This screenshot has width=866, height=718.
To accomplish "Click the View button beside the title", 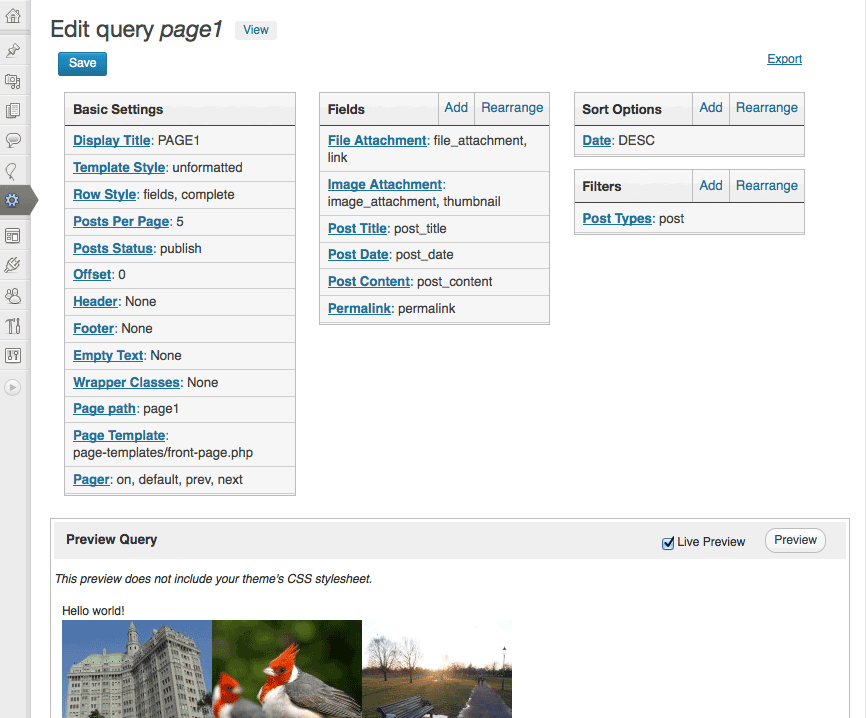I will [256, 30].
